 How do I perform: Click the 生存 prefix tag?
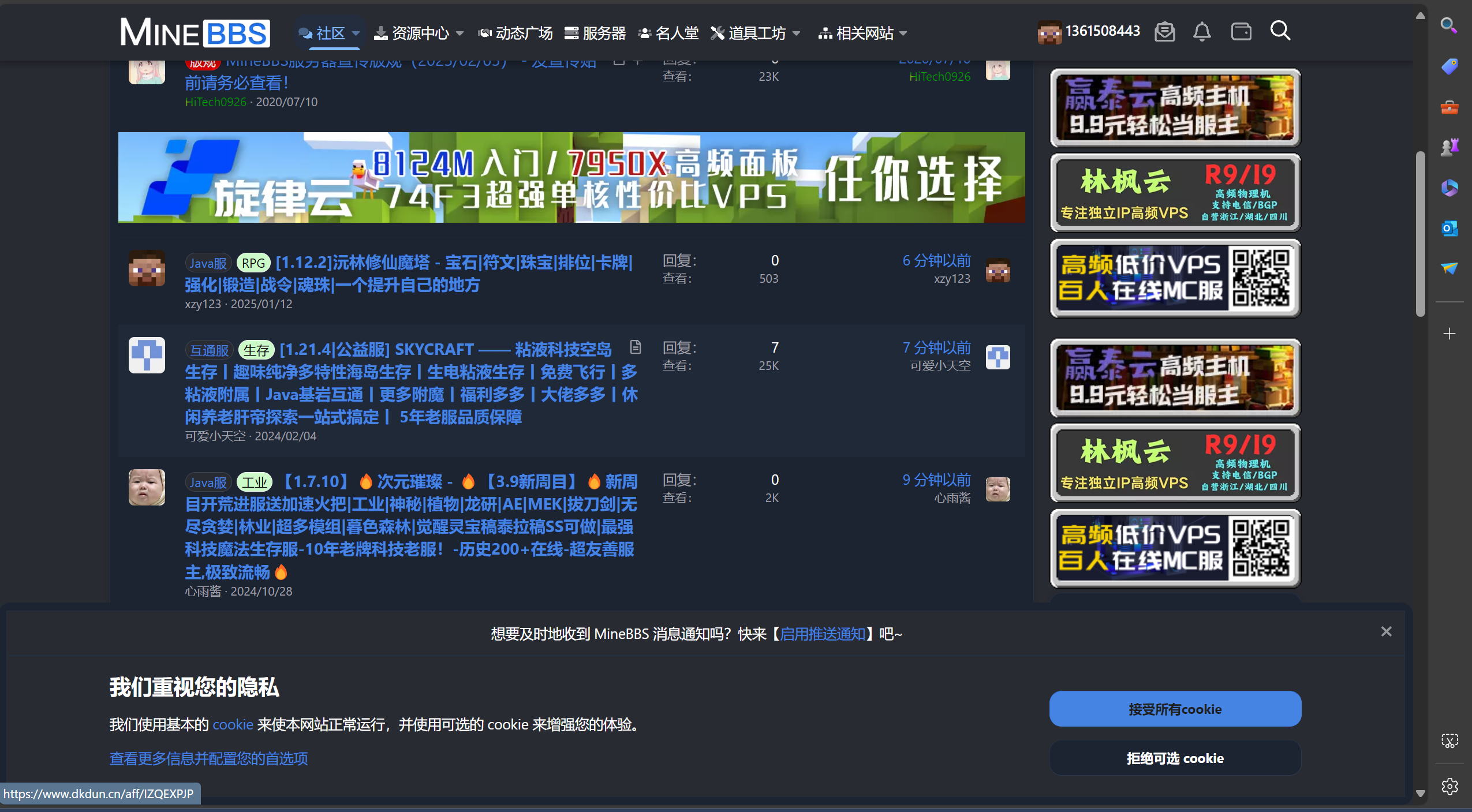(x=256, y=350)
